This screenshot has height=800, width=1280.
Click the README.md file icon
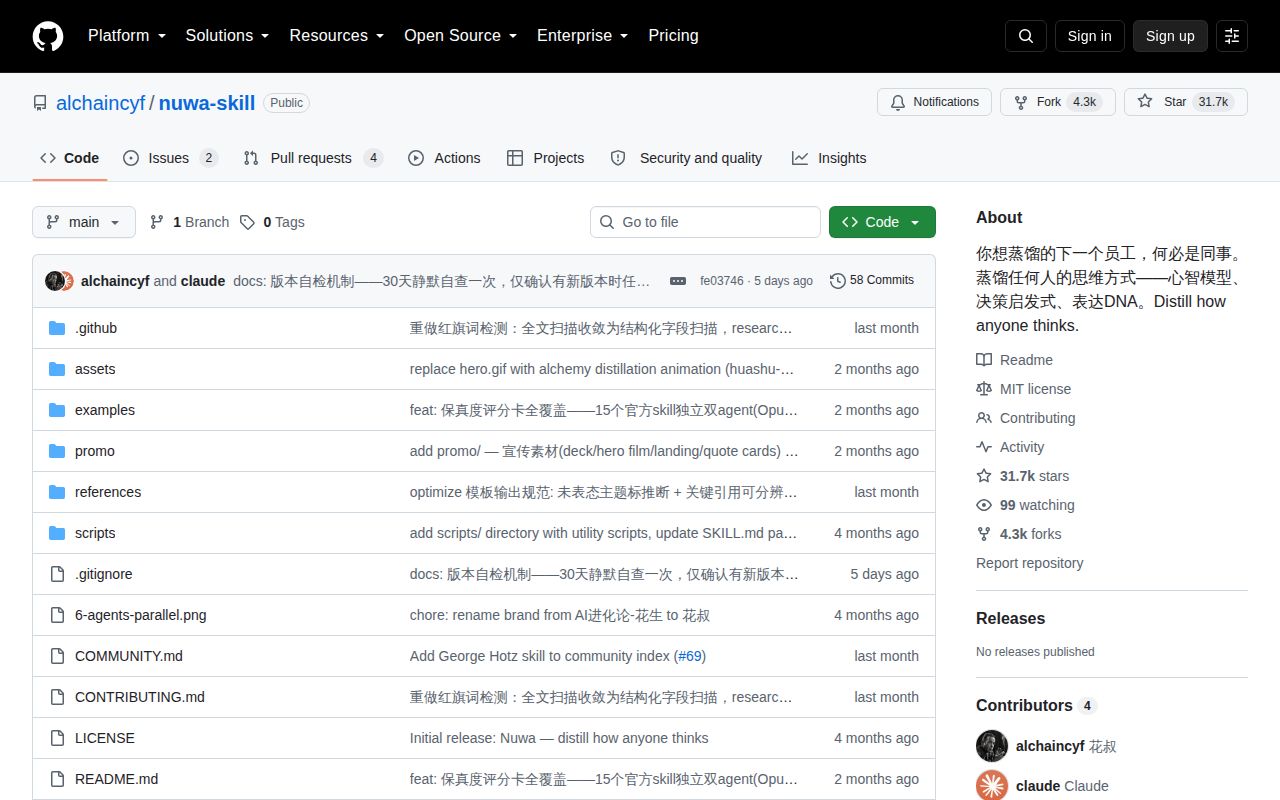[x=57, y=779]
